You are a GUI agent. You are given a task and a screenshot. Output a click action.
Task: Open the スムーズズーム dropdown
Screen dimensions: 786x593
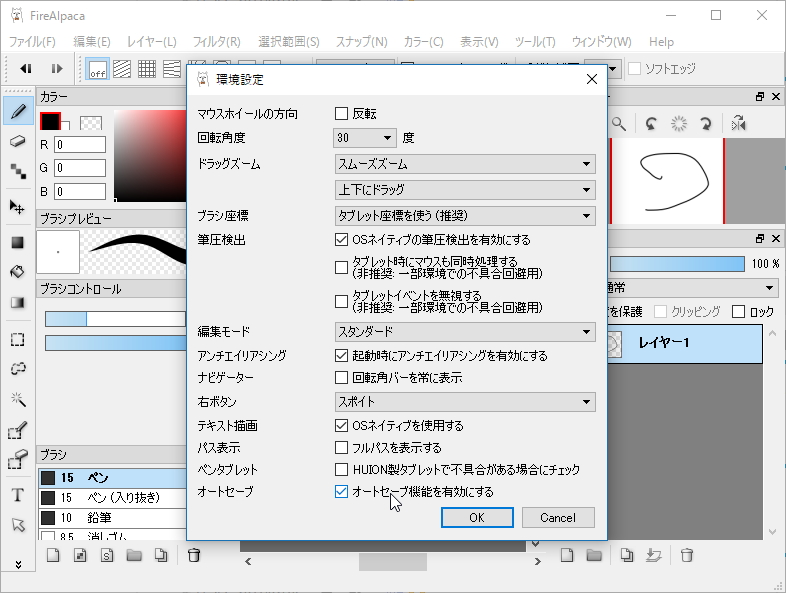(x=465, y=164)
